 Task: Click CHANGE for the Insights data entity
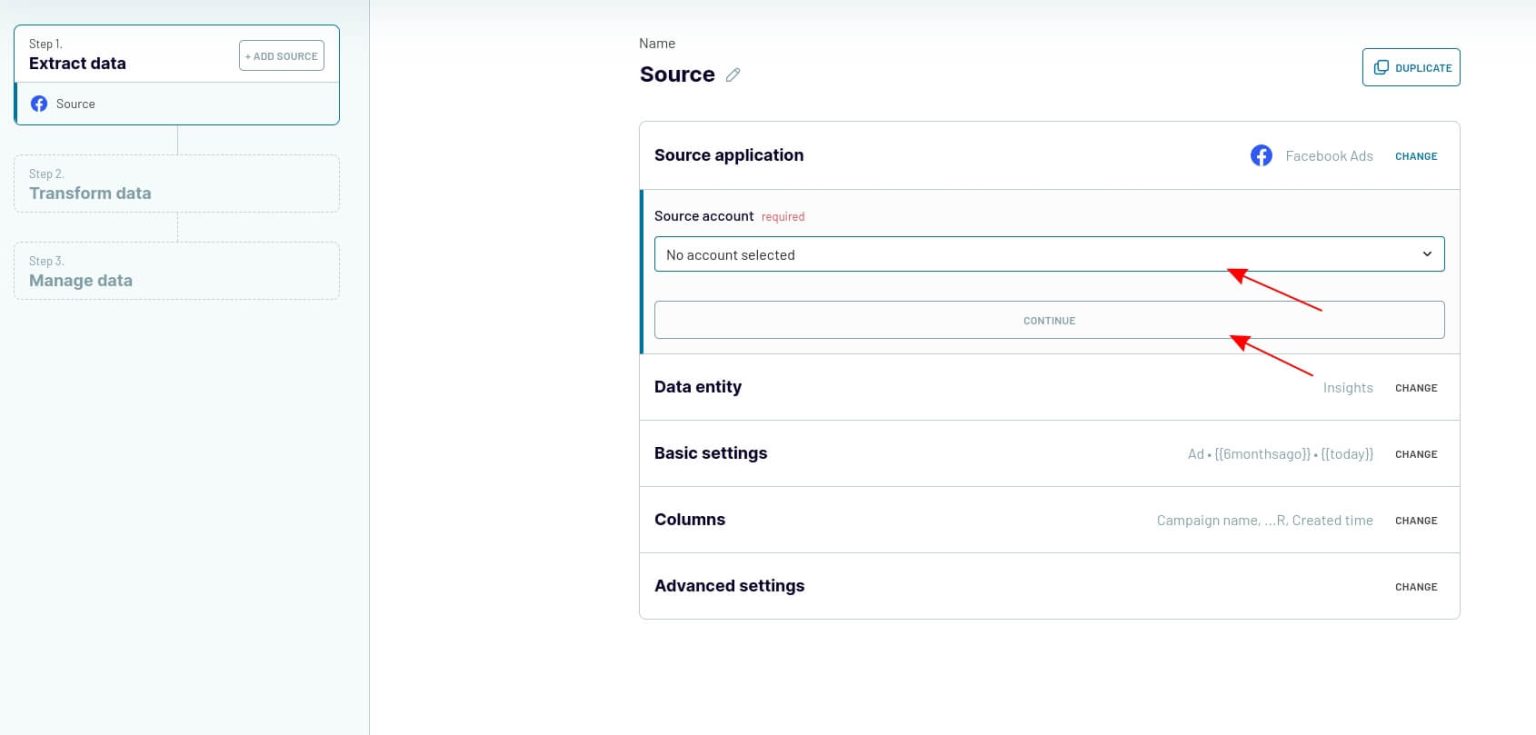point(1416,388)
